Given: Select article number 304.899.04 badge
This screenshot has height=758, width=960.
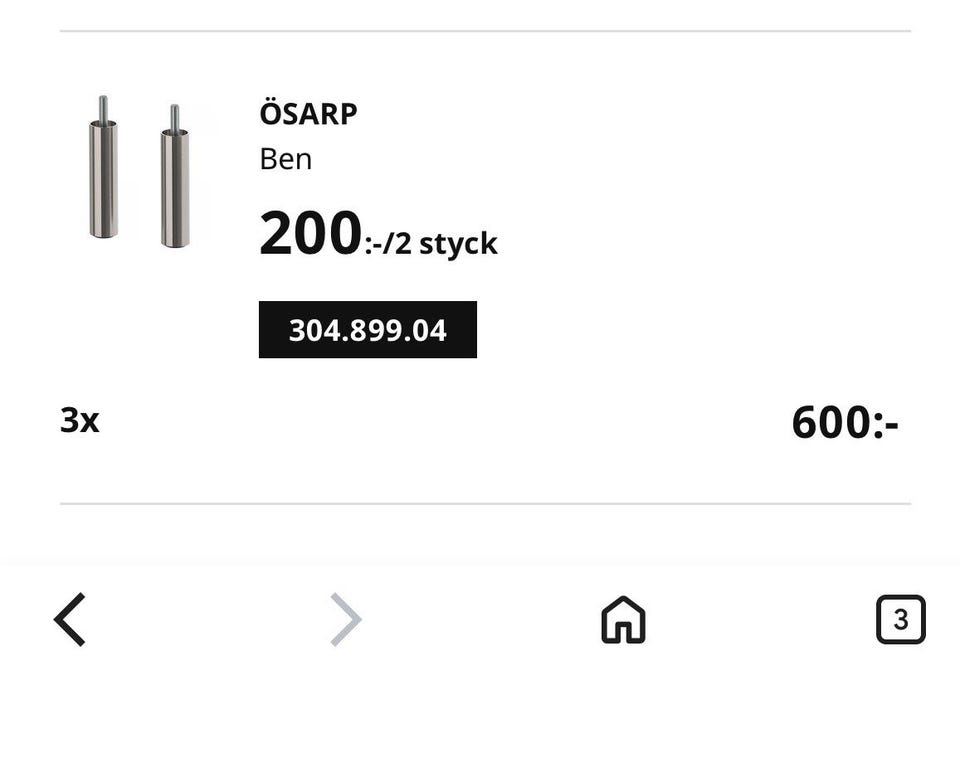Looking at the screenshot, I should [367, 330].
